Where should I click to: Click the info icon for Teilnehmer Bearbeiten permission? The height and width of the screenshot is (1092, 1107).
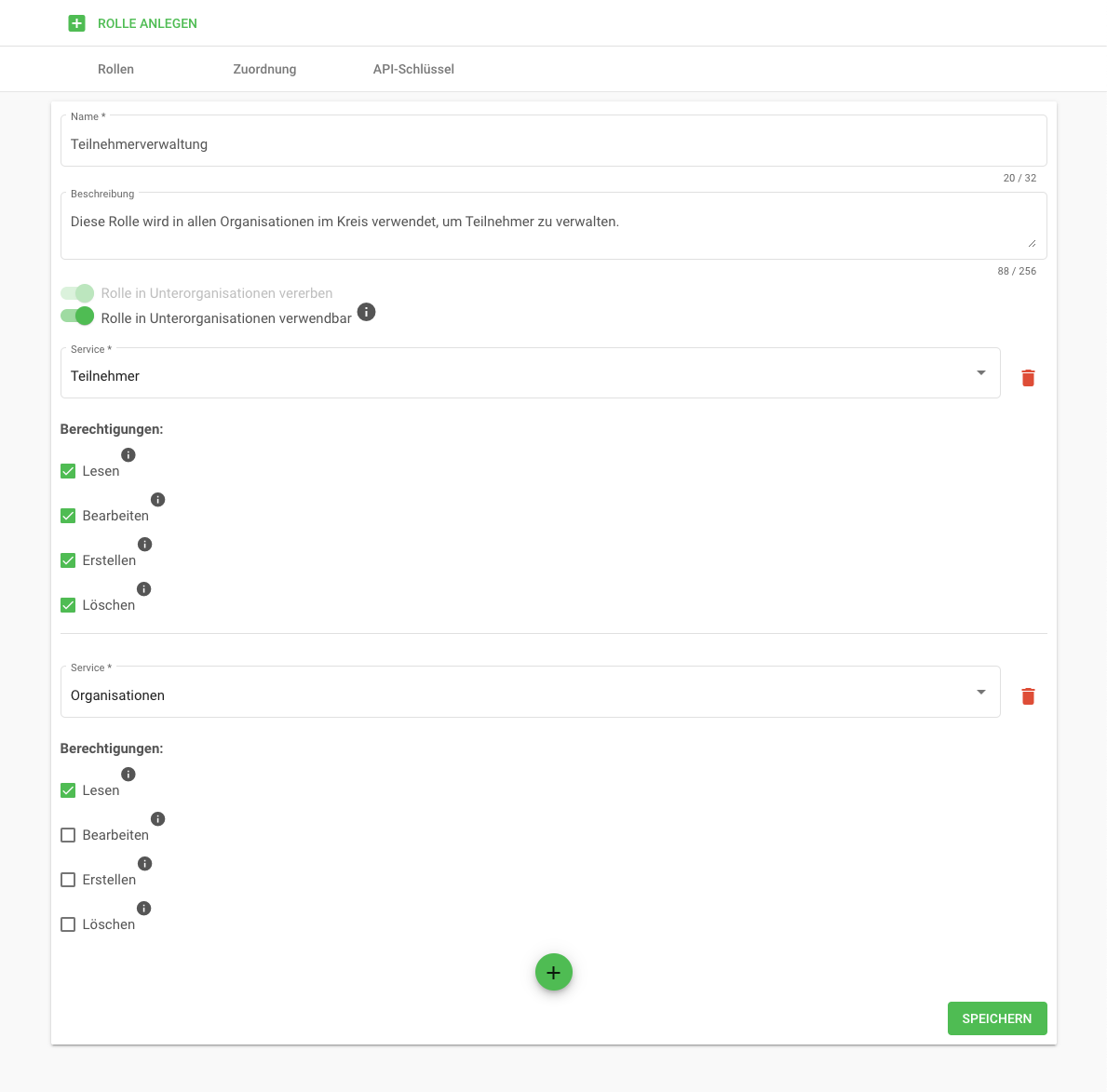point(158,500)
